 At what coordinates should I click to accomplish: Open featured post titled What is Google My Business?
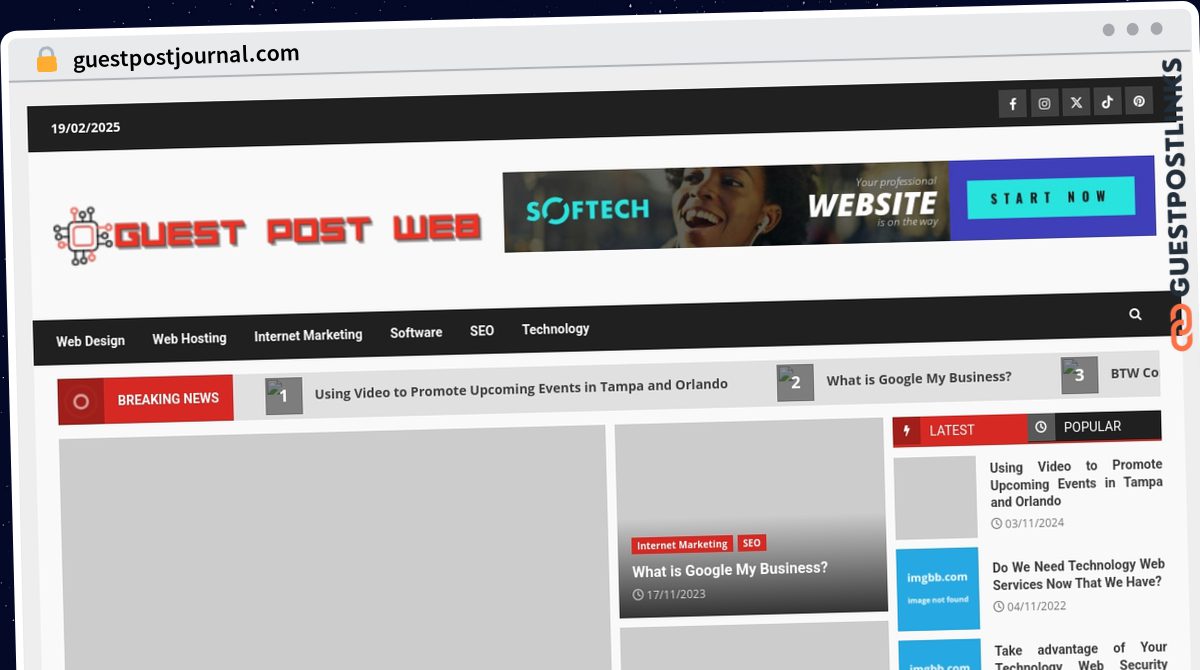730,570
